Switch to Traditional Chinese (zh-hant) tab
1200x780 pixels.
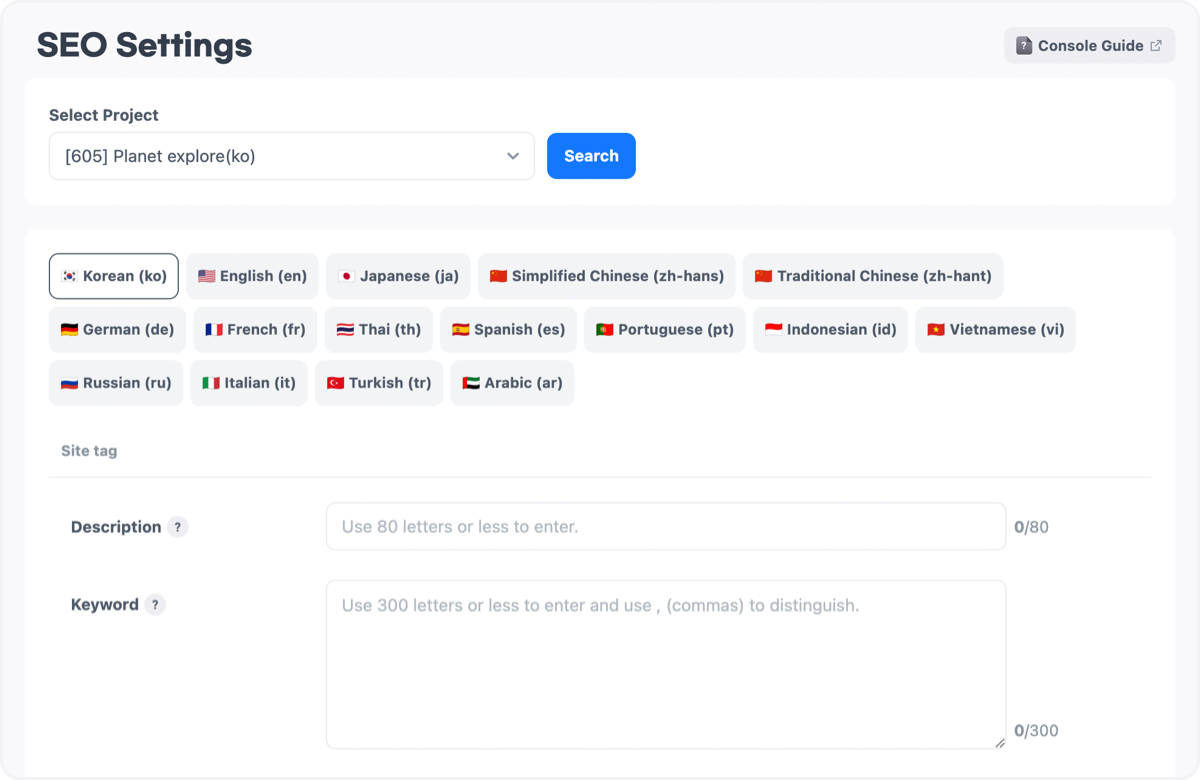872,276
